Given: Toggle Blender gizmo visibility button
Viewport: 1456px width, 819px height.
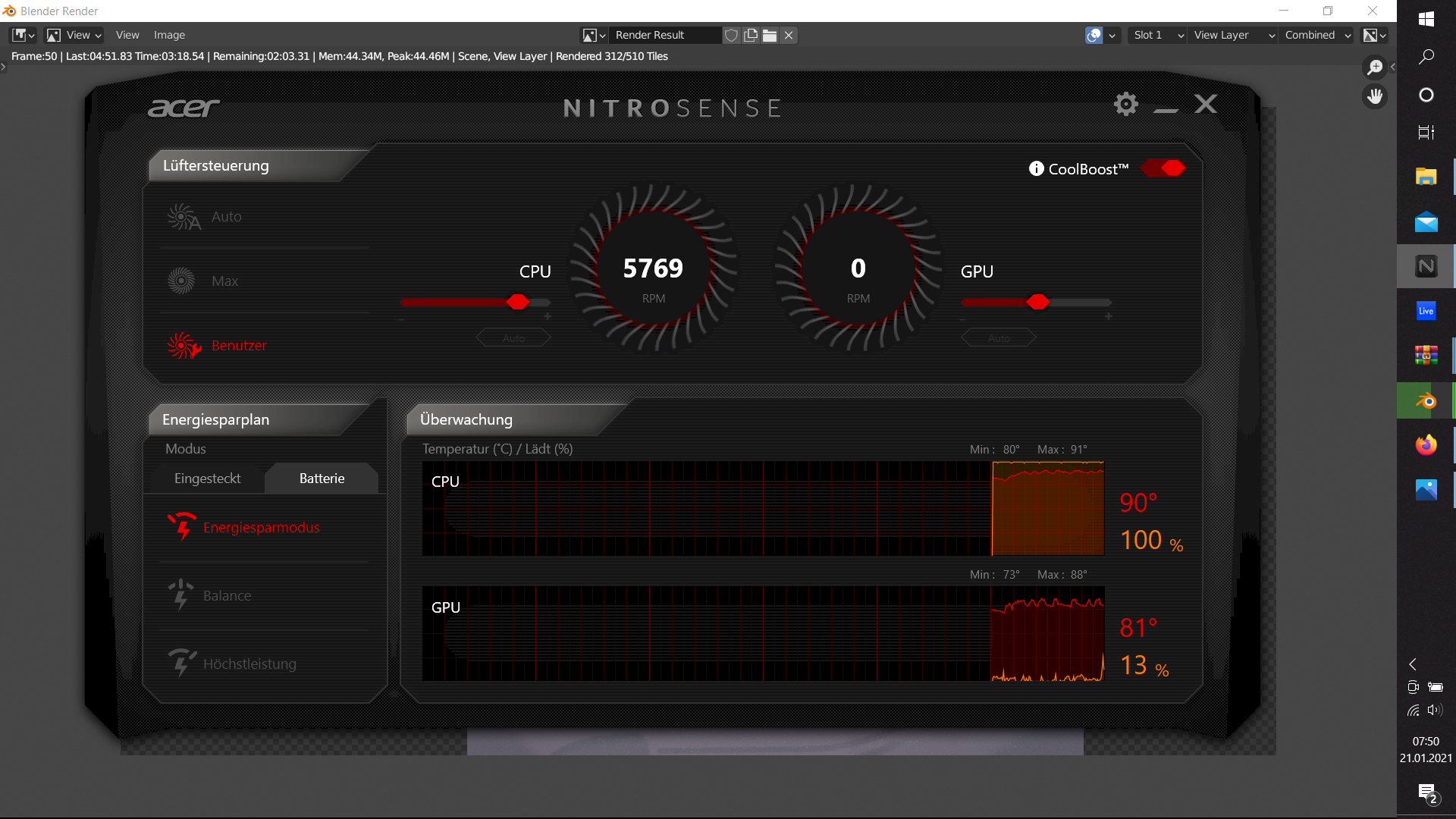Looking at the screenshot, I should [1094, 35].
